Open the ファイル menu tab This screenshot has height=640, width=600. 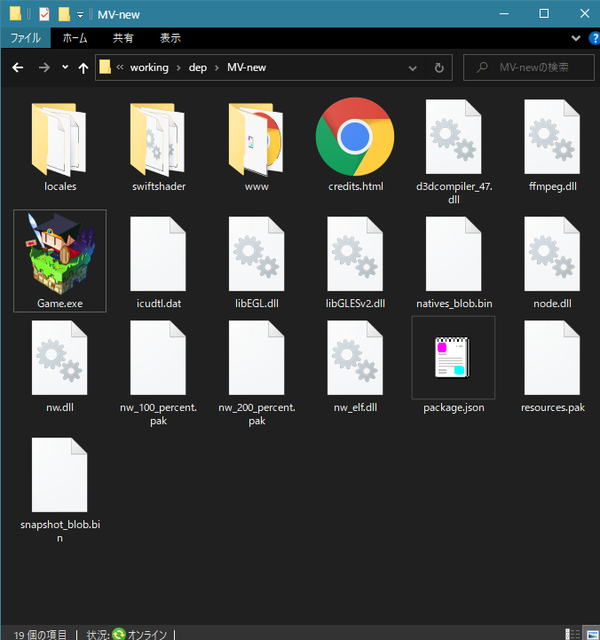pyautogui.click(x=25, y=38)
